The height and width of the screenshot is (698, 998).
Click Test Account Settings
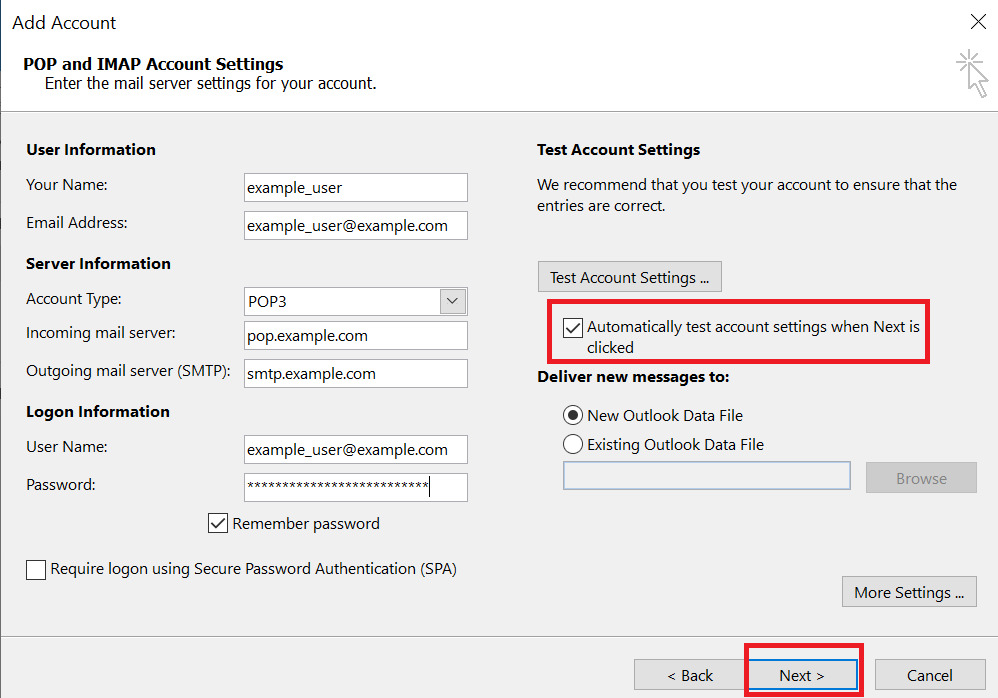coord(629,276)
